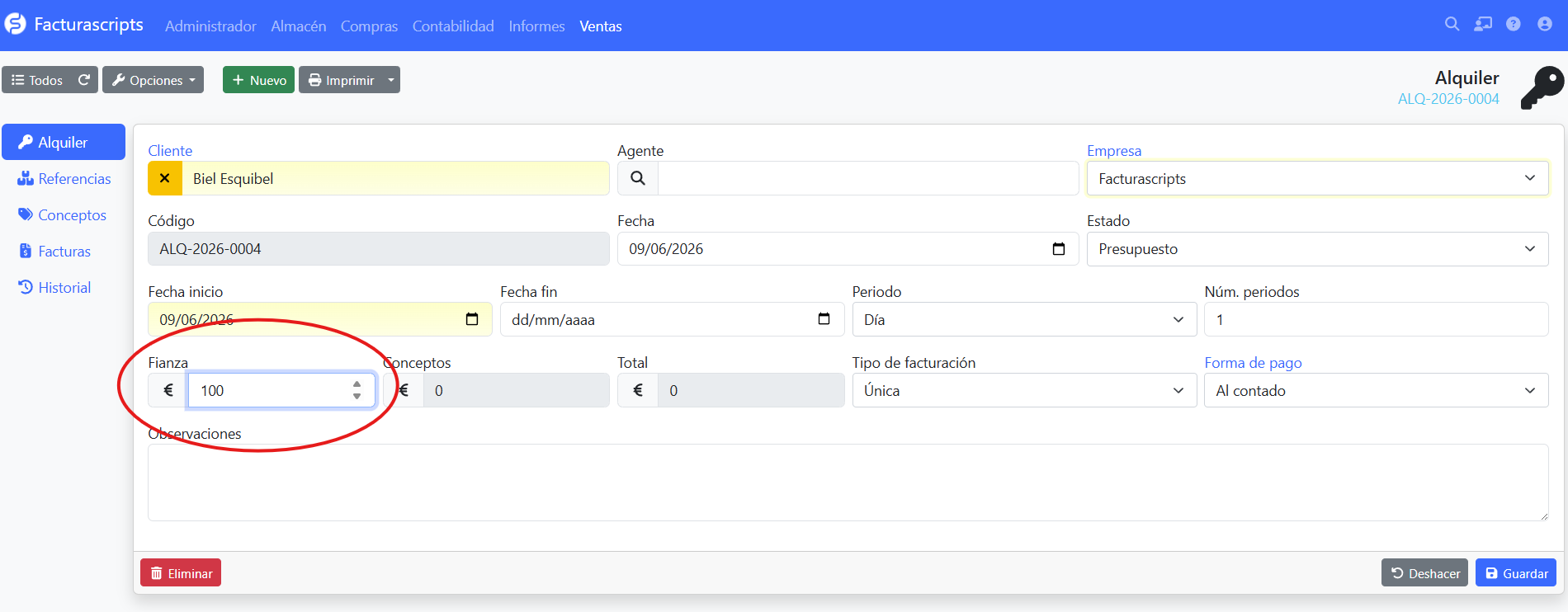The image size is (1568, 612).
Task: Open the Fecha fin calendar picker icon
Action: [x=824, y=319]
